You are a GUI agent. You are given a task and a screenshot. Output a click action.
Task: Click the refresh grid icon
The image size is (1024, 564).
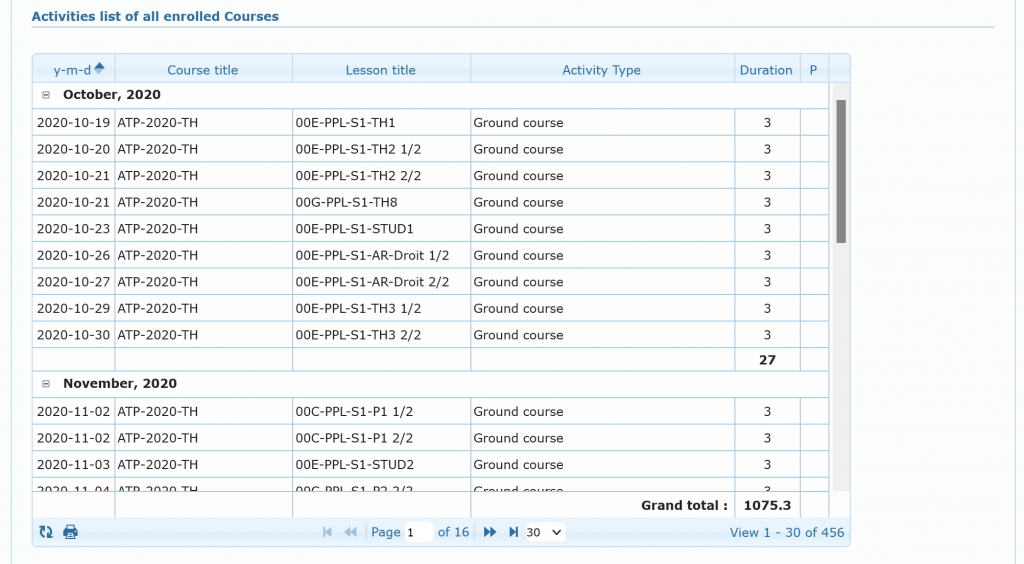tap(46, 532)
